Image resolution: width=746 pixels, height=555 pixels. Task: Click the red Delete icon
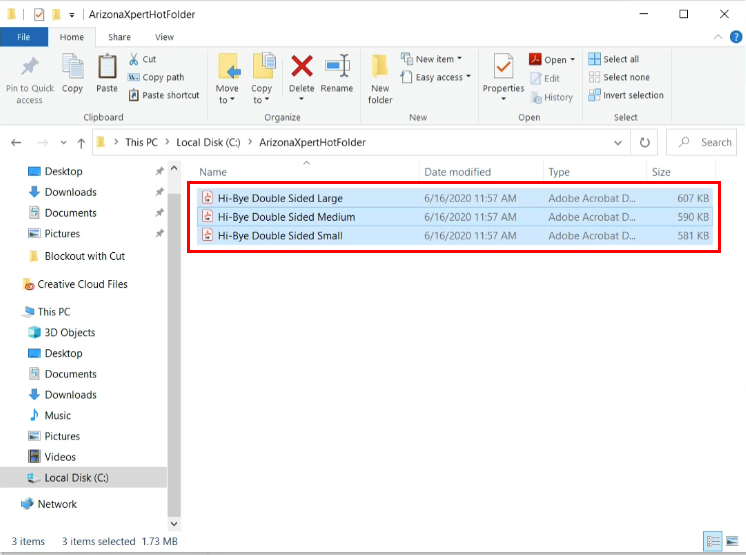(301, 68)
